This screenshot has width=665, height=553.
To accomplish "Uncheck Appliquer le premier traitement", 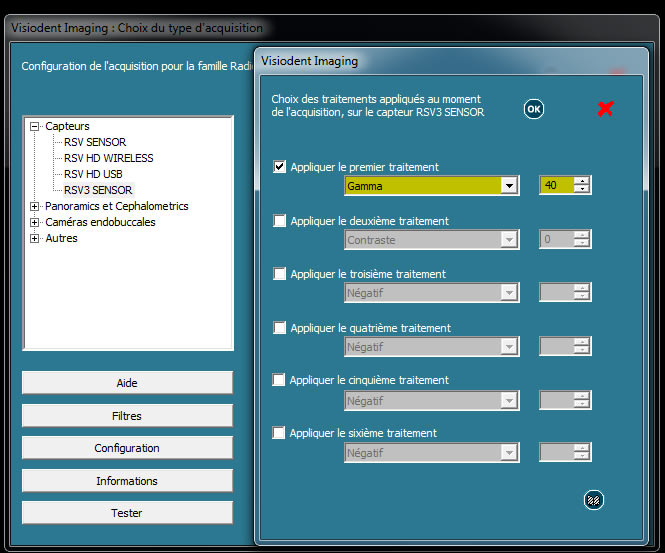I will (280, 167).
